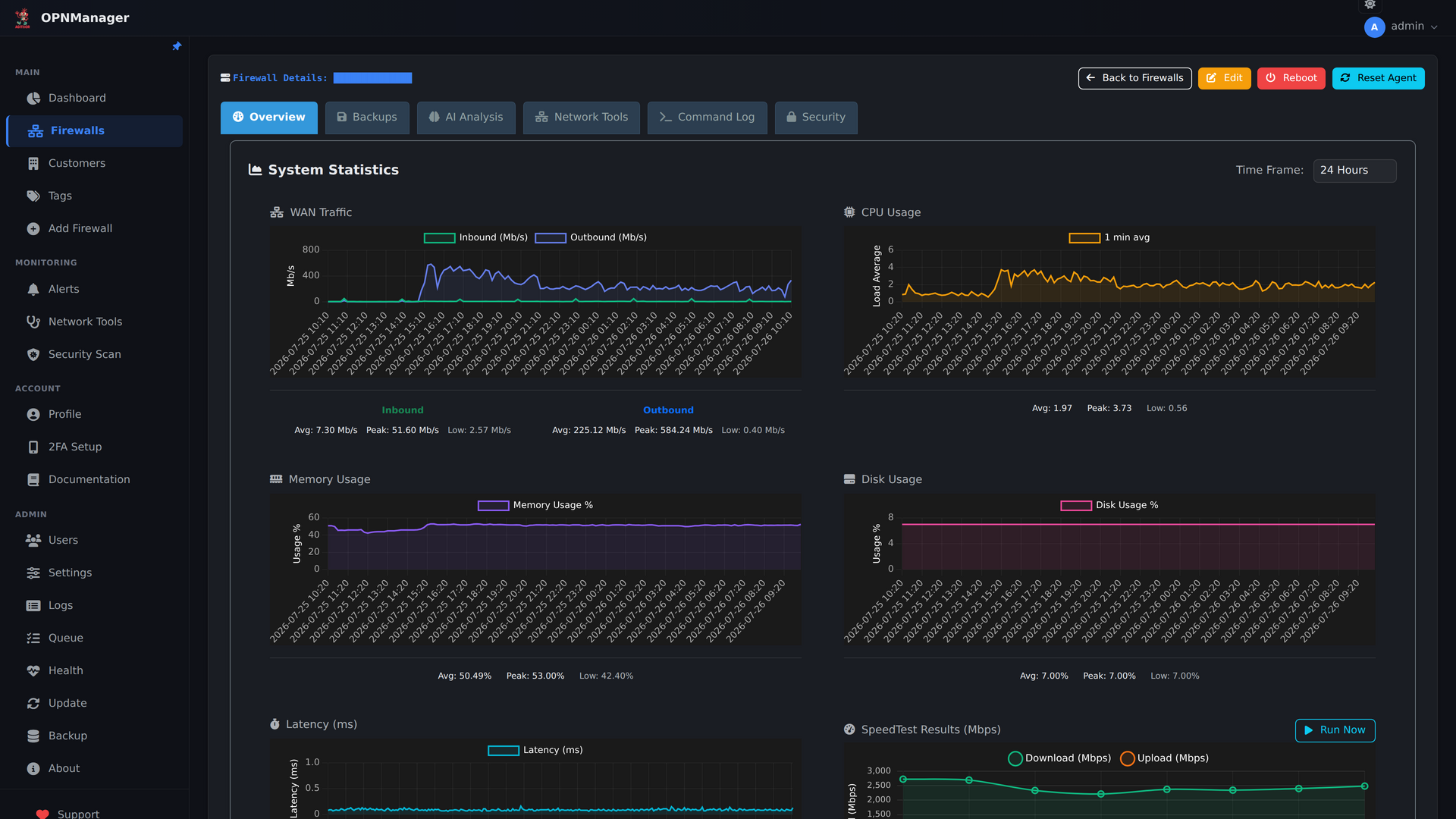The width and height of the screenshot is (1456, 819).
Task: Toggle Outbound (Mb/s) legend series
Action: tap(591, 237)
